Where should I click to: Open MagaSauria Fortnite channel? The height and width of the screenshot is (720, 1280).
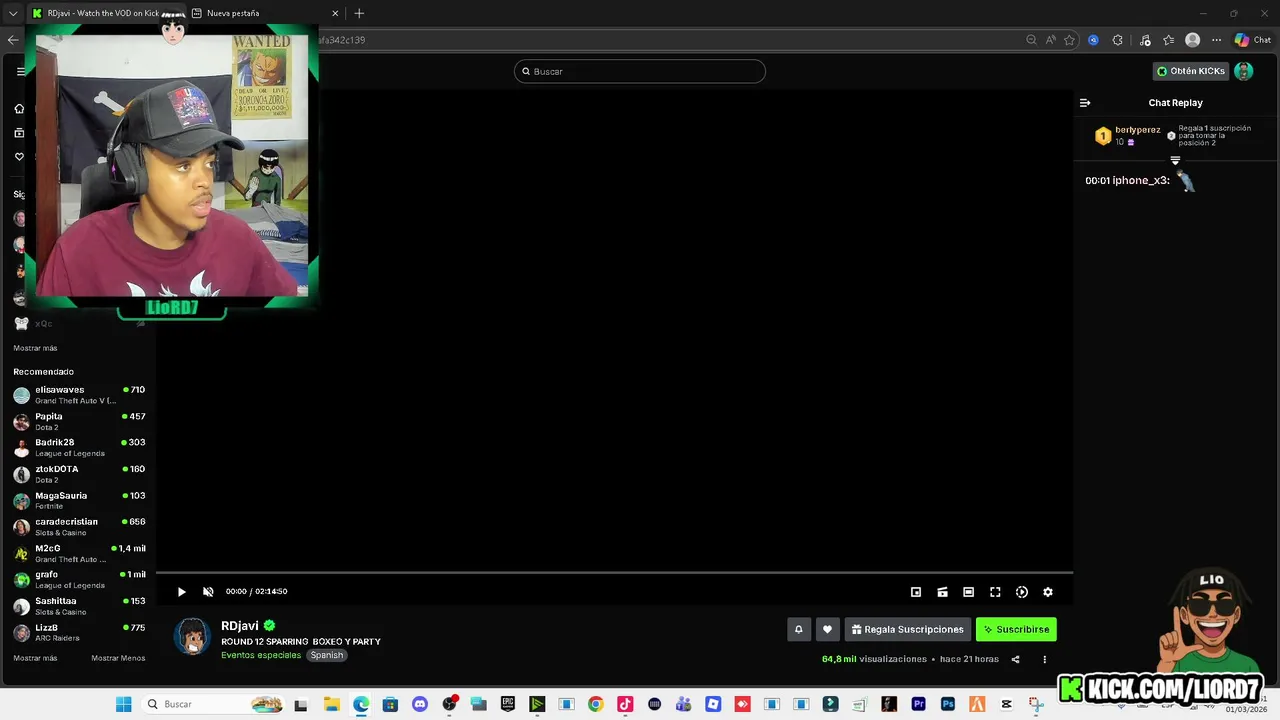click(x=79, y=500)
